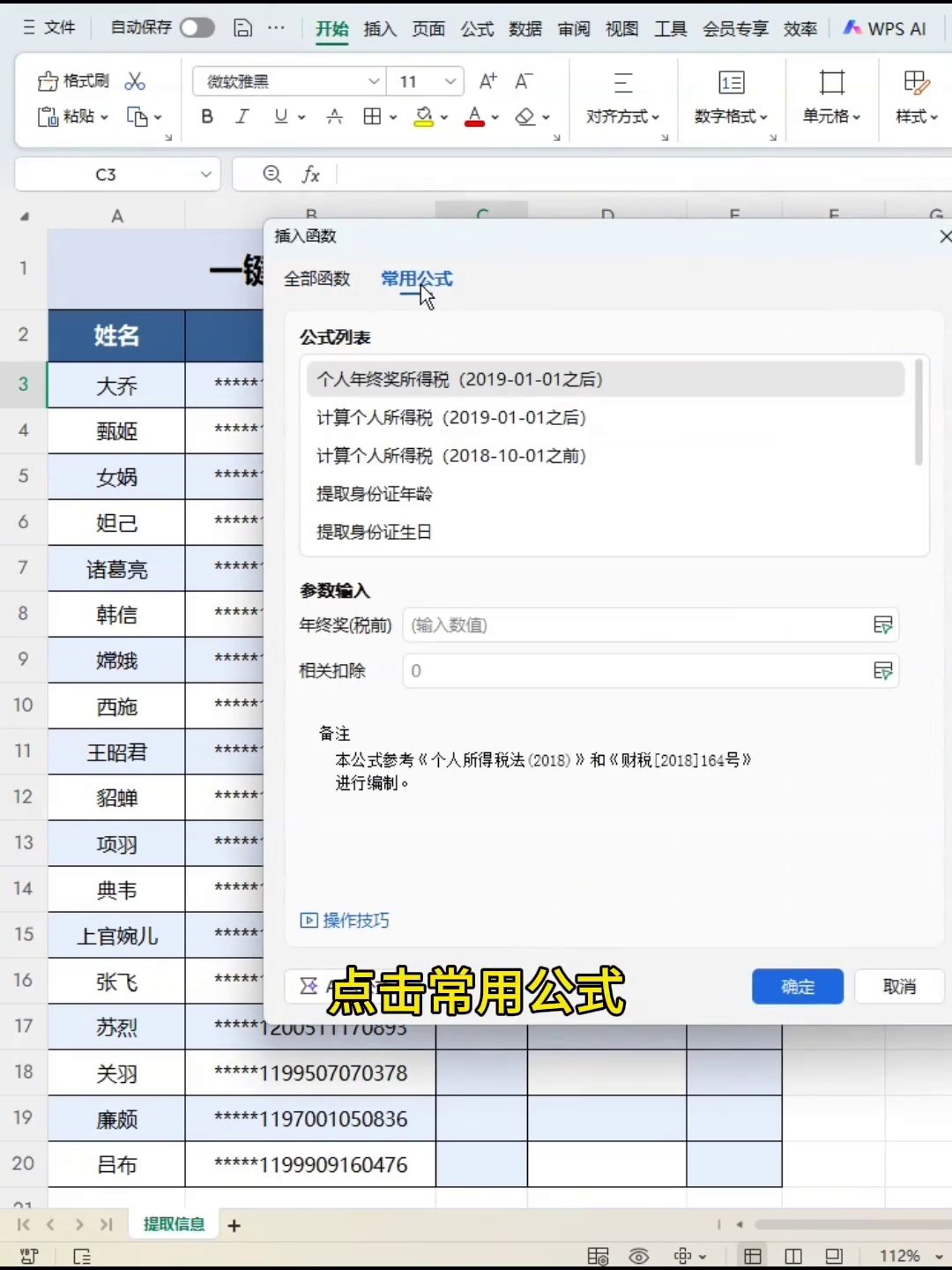Open the File (文件) menu
The height and width of the screenshot is (1270, 952).
click(50, 28)
